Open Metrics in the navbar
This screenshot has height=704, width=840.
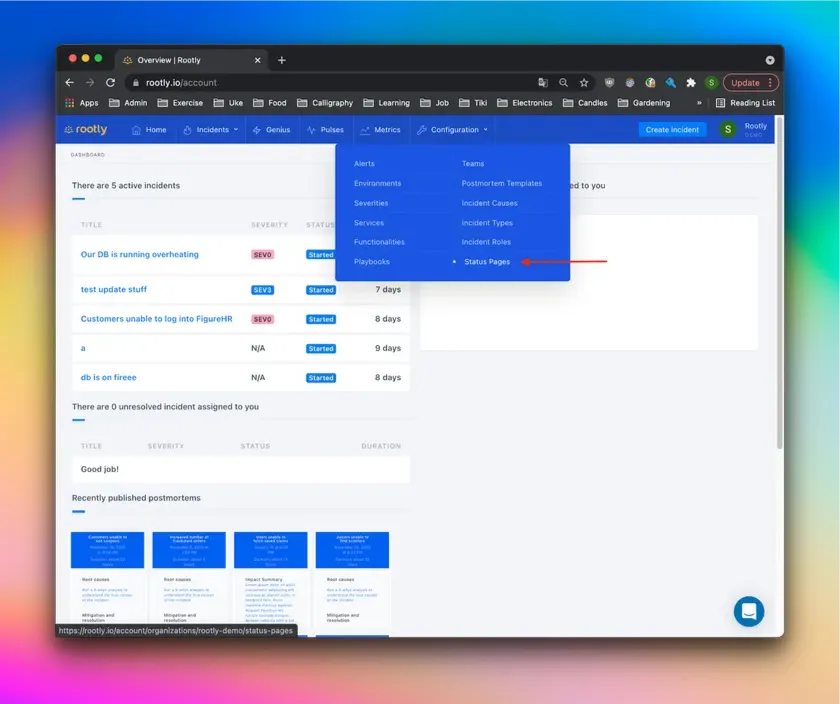tap(380, 130)
